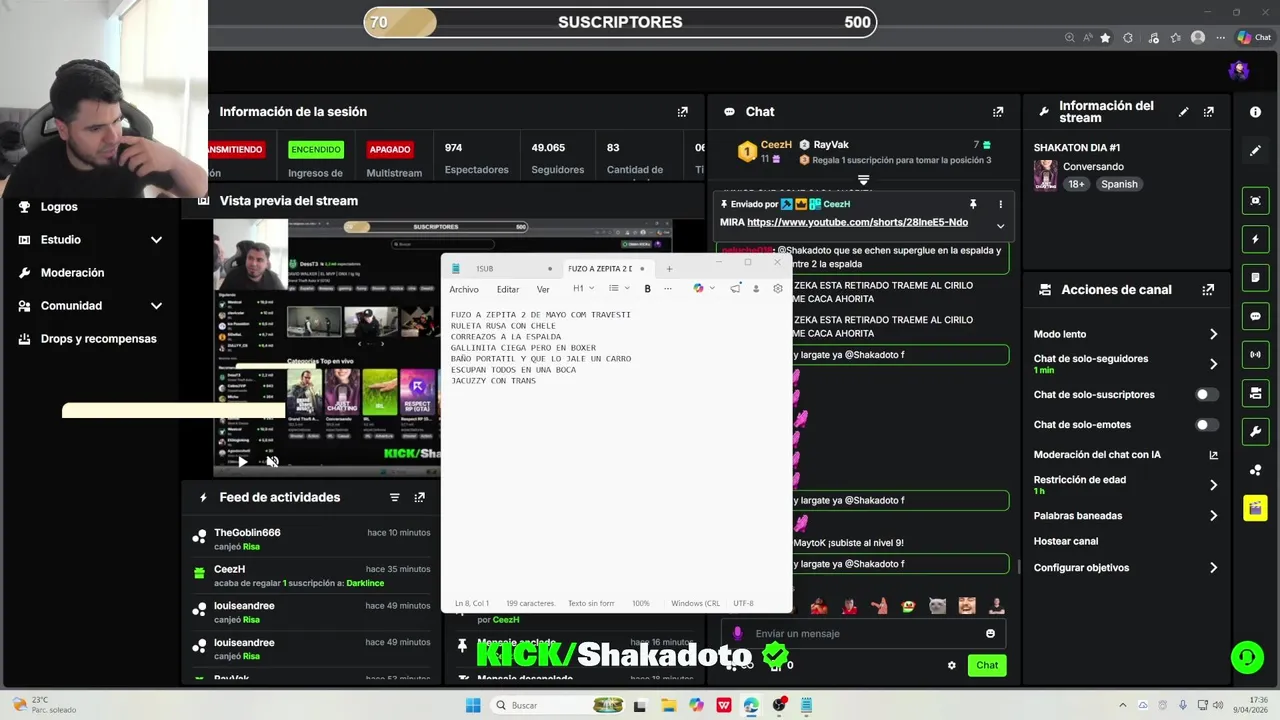The width and height of the screenshot is (1280, 720).
Task: Play the stream preview video
Action: pos(242,461)
